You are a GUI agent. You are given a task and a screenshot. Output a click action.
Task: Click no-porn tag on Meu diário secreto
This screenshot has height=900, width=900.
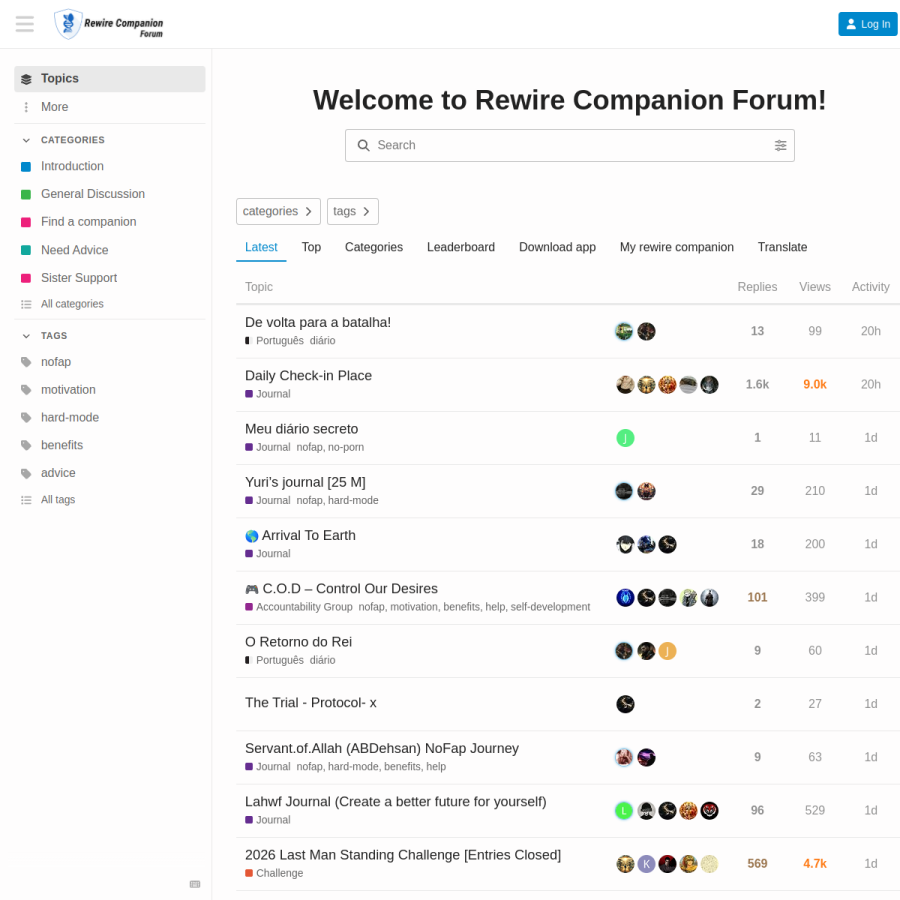[x=346, y=447]
